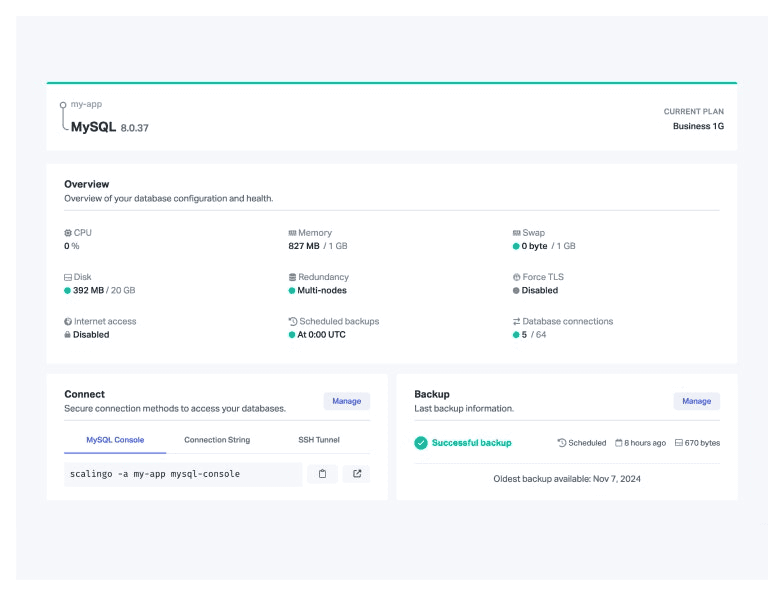Switch to the MySQL Console tab
This screenshot has height=596, width=784.
click(115, 440)
